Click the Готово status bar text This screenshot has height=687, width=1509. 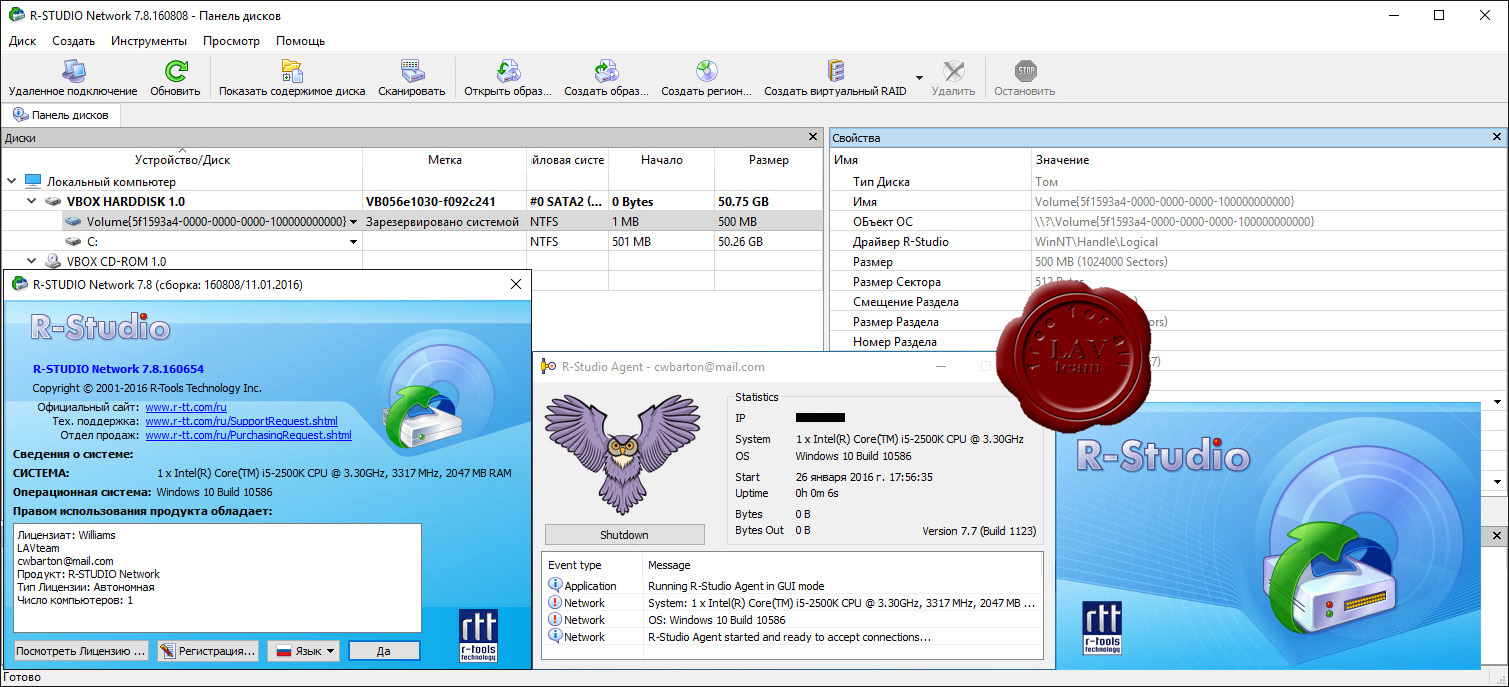[22, 677]
